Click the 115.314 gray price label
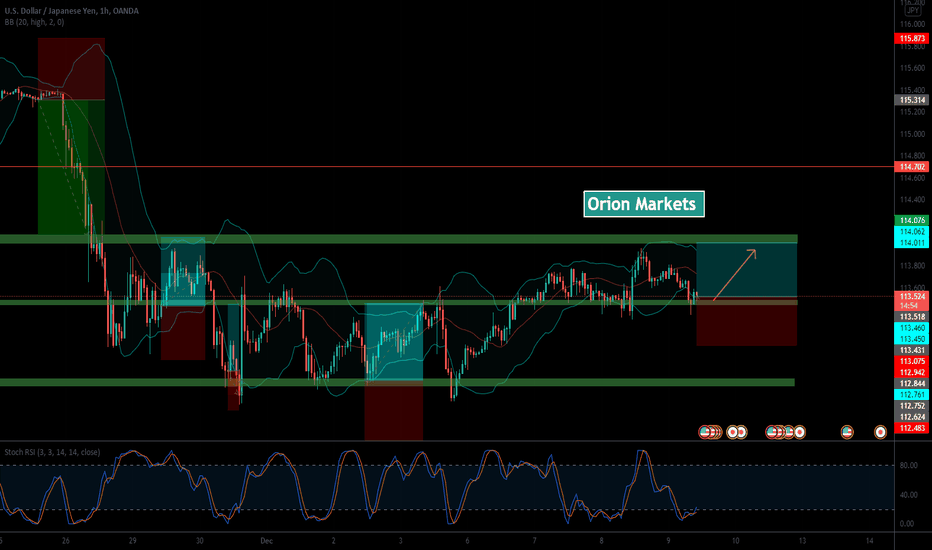This screenshot has height=550, width=932. [912, 100]
